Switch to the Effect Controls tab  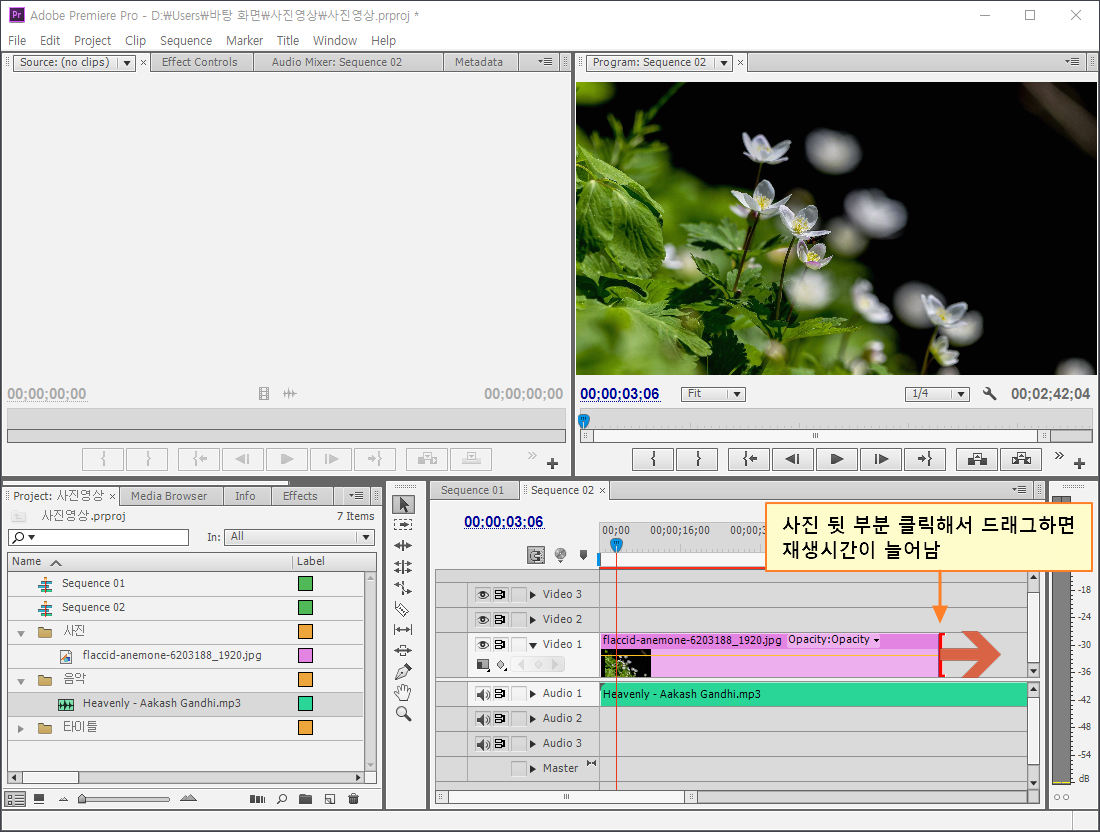click(200, 62)
